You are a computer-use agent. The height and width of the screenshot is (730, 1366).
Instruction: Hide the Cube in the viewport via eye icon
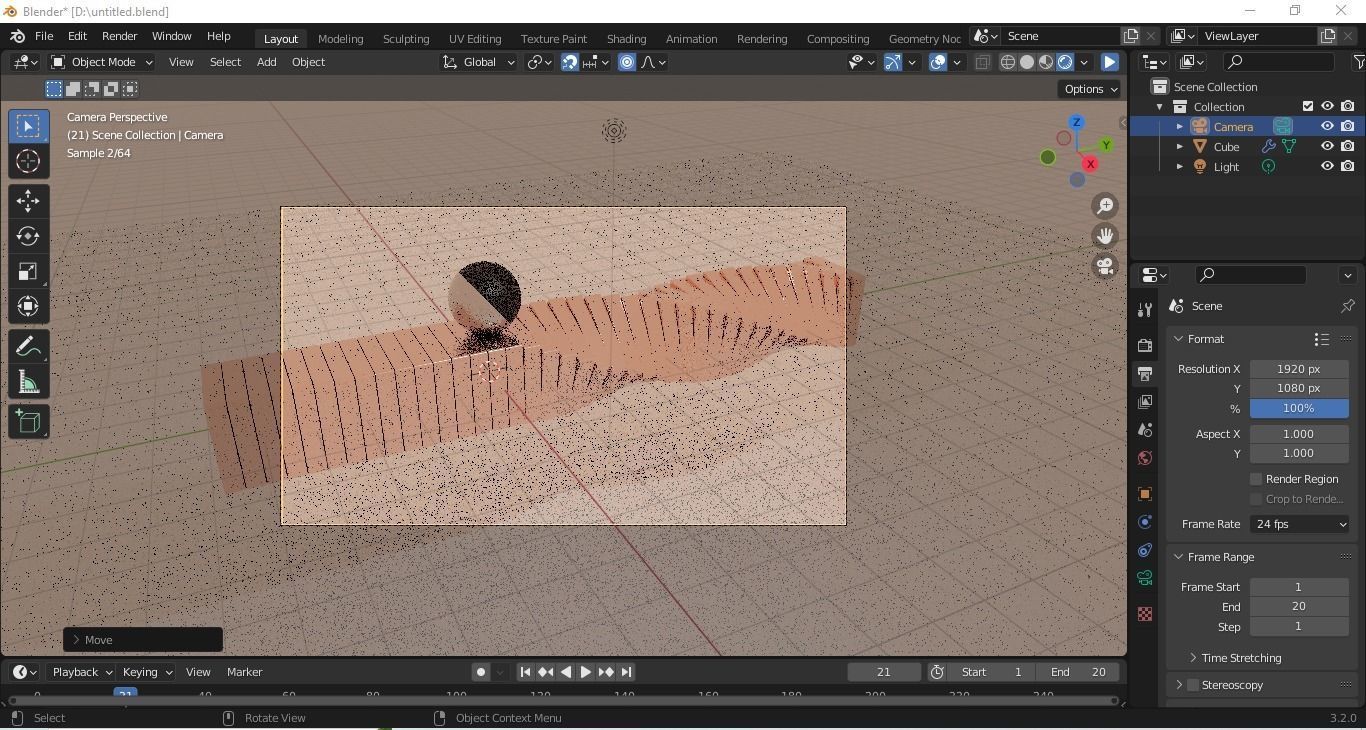click(1327, 147)
